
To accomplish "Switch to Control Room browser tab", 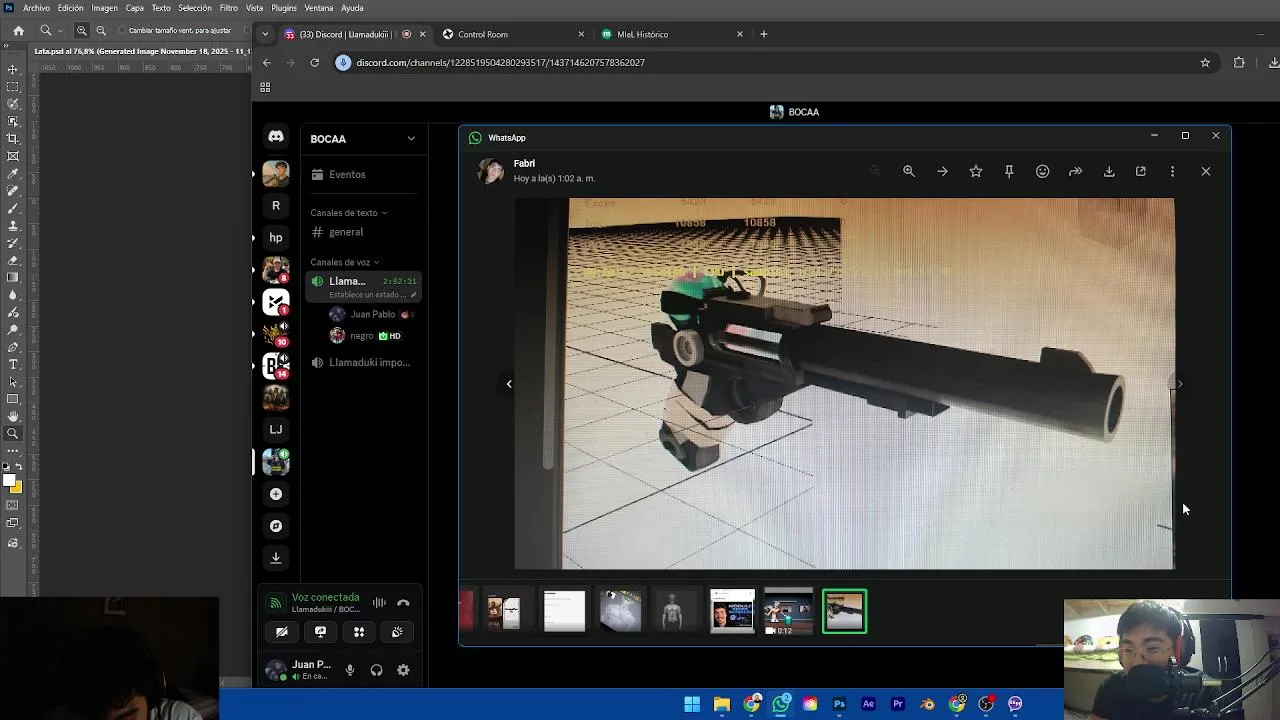I will pyautogui.click(x=514, y=34).
